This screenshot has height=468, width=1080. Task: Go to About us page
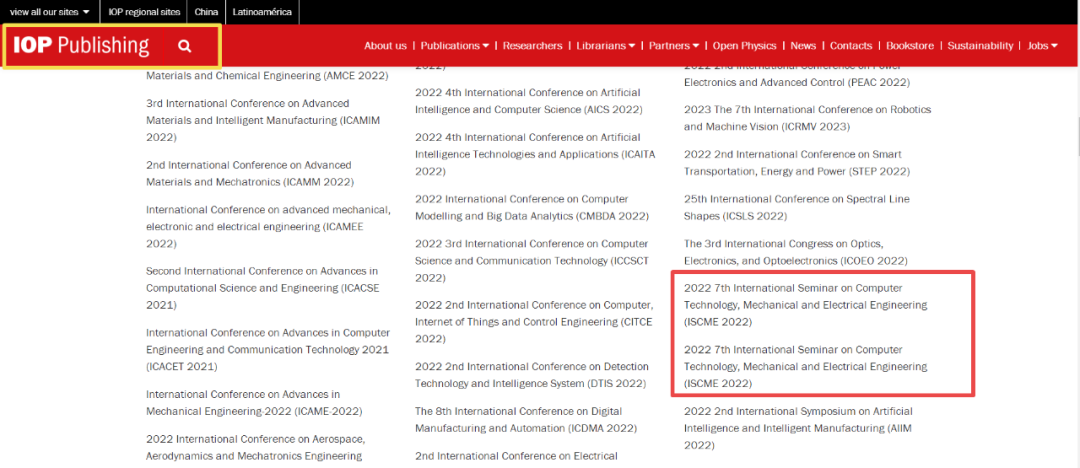[385, 45]
